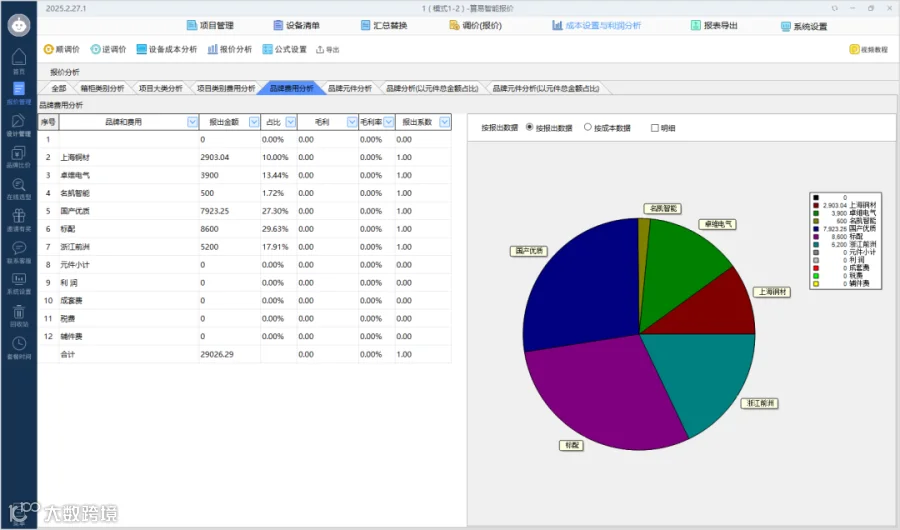This screenshot has height=530, width=900.
Task: Open 系统设置 in the top navigation
Action: [804, 26]
